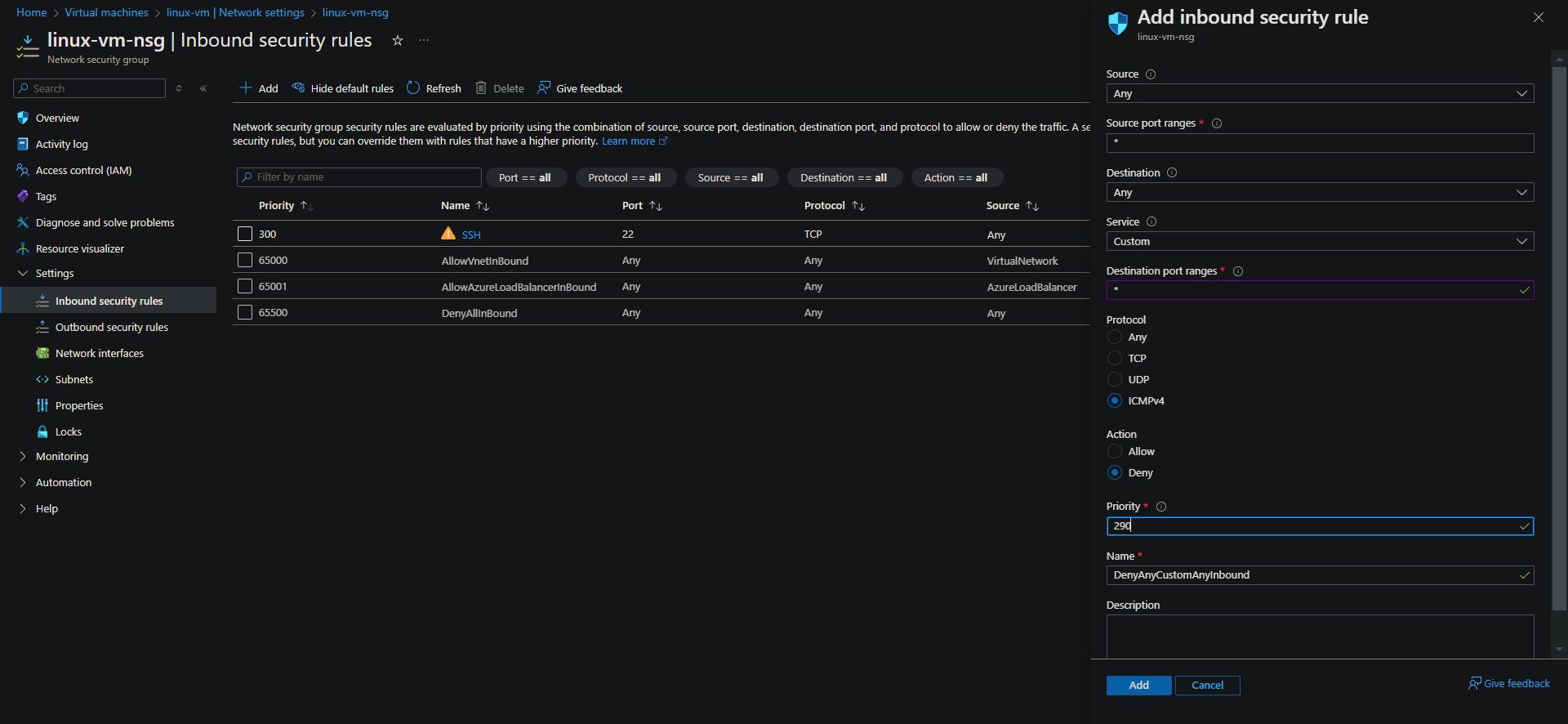Click the Source port ranges info icon
The width and height of the screenshot is (1568, 724).
pos(1217,123)
